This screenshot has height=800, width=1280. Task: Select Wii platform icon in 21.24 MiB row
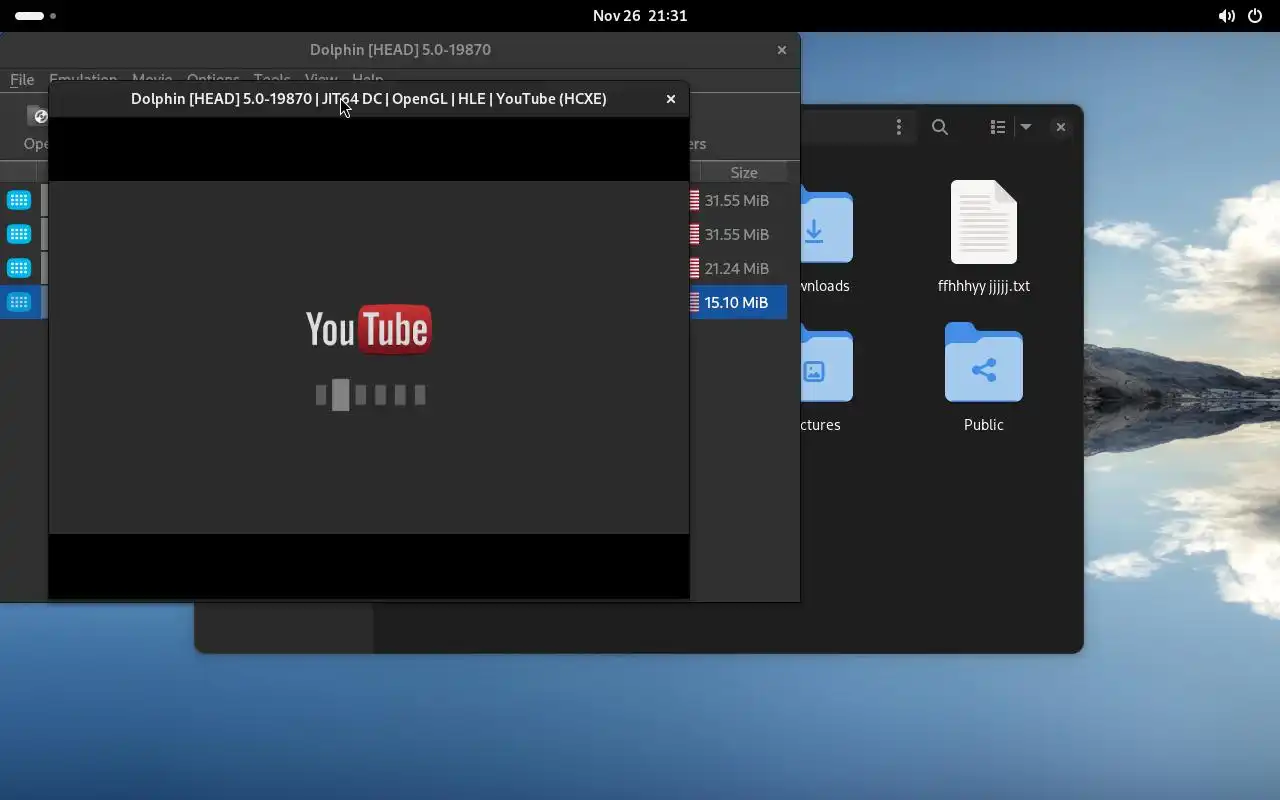(18, 268)
